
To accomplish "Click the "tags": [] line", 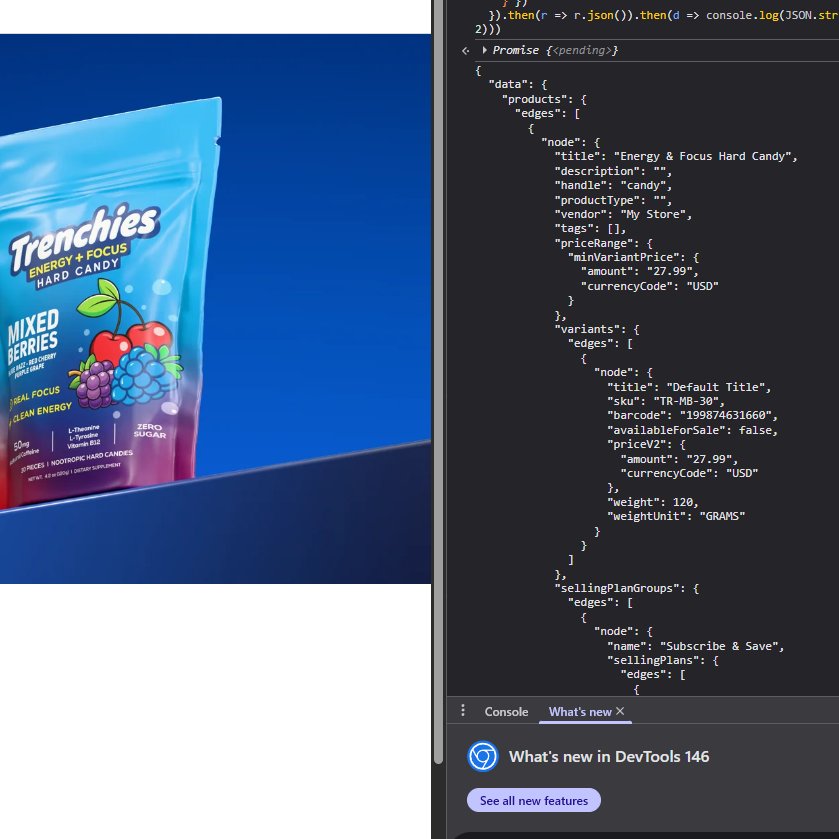I will click(x=590, y=228).
